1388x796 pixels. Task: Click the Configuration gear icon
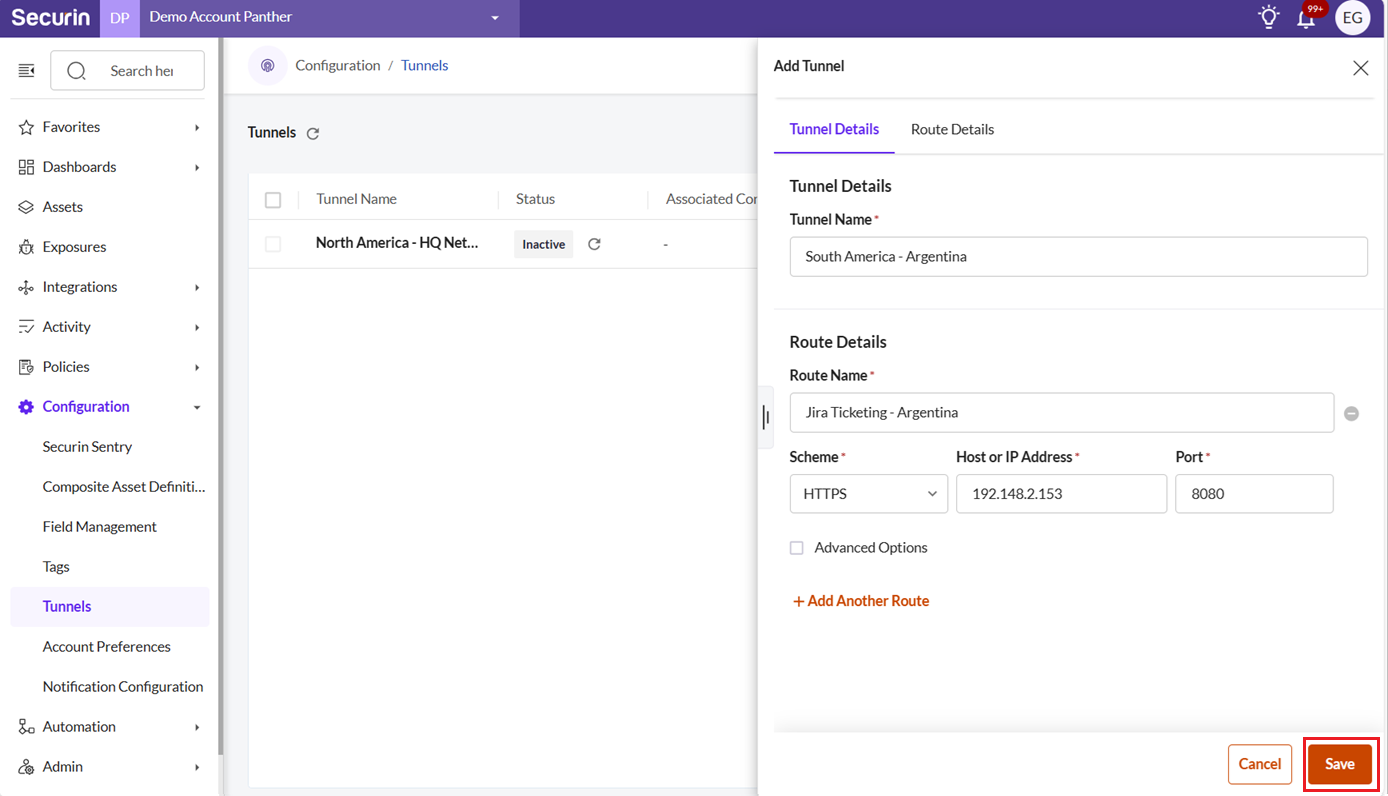26,407
